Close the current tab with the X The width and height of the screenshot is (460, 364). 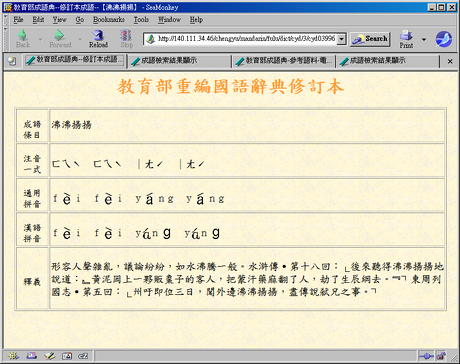pos(450,61)
